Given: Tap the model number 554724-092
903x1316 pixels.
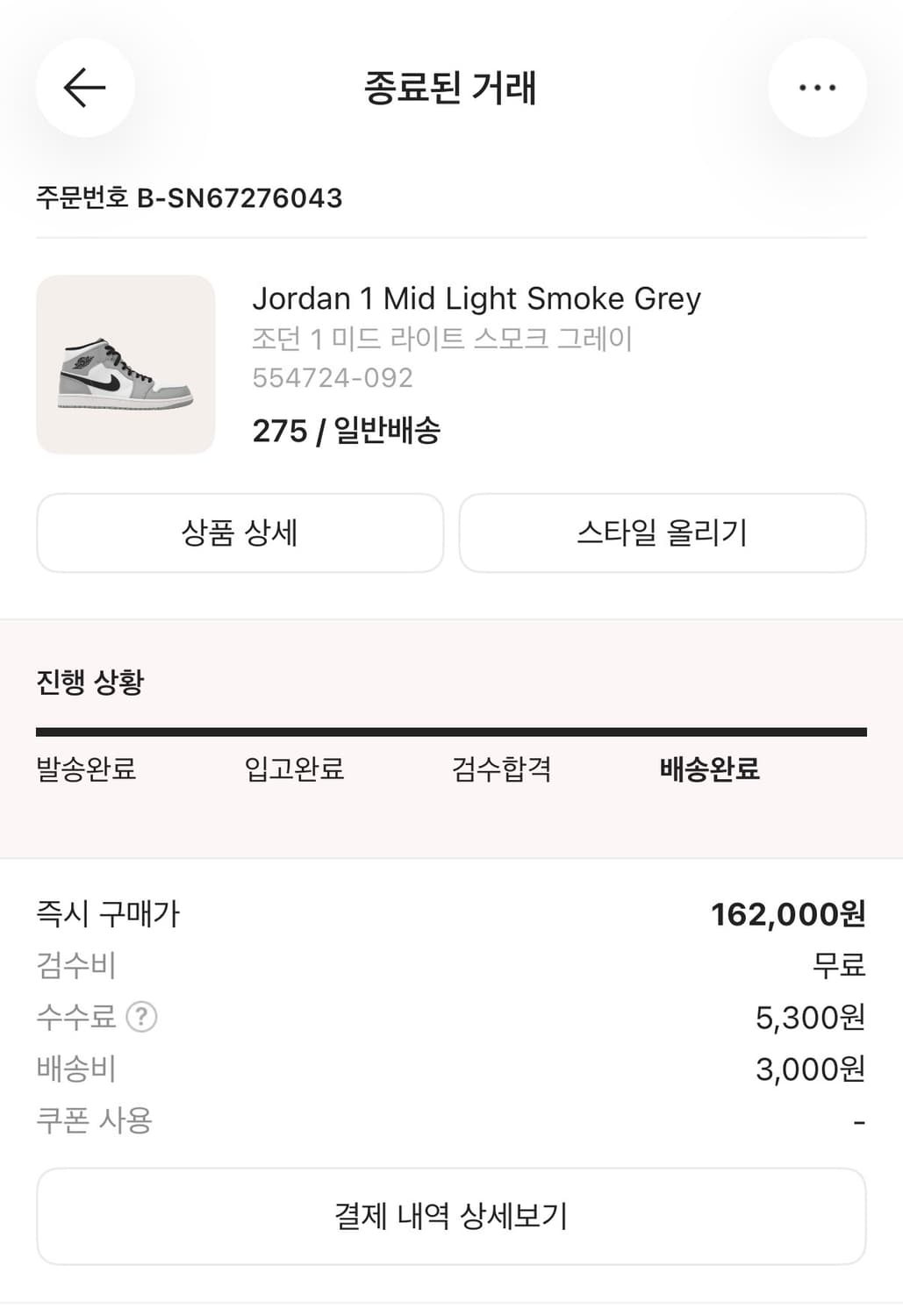Looking at the screenshot, I should (333, 378).
